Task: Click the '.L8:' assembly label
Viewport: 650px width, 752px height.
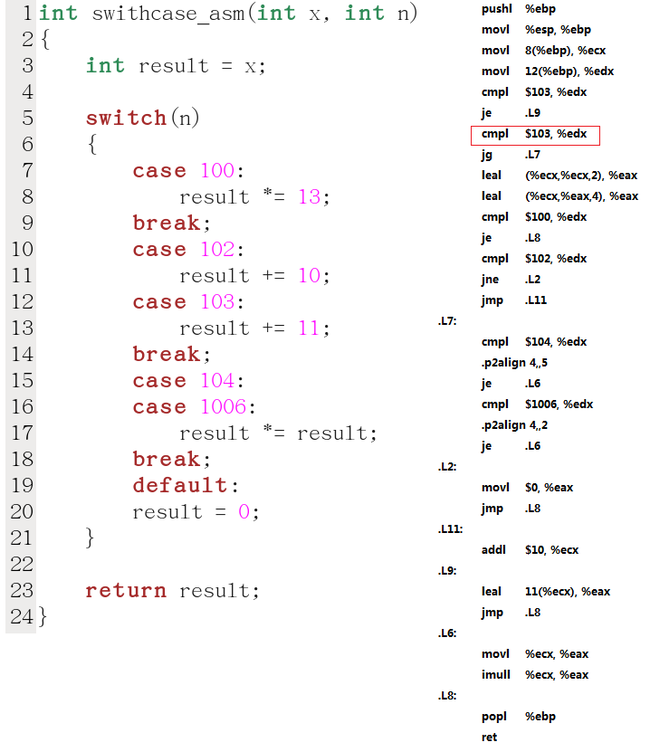Action: click(x=447, y=695)
